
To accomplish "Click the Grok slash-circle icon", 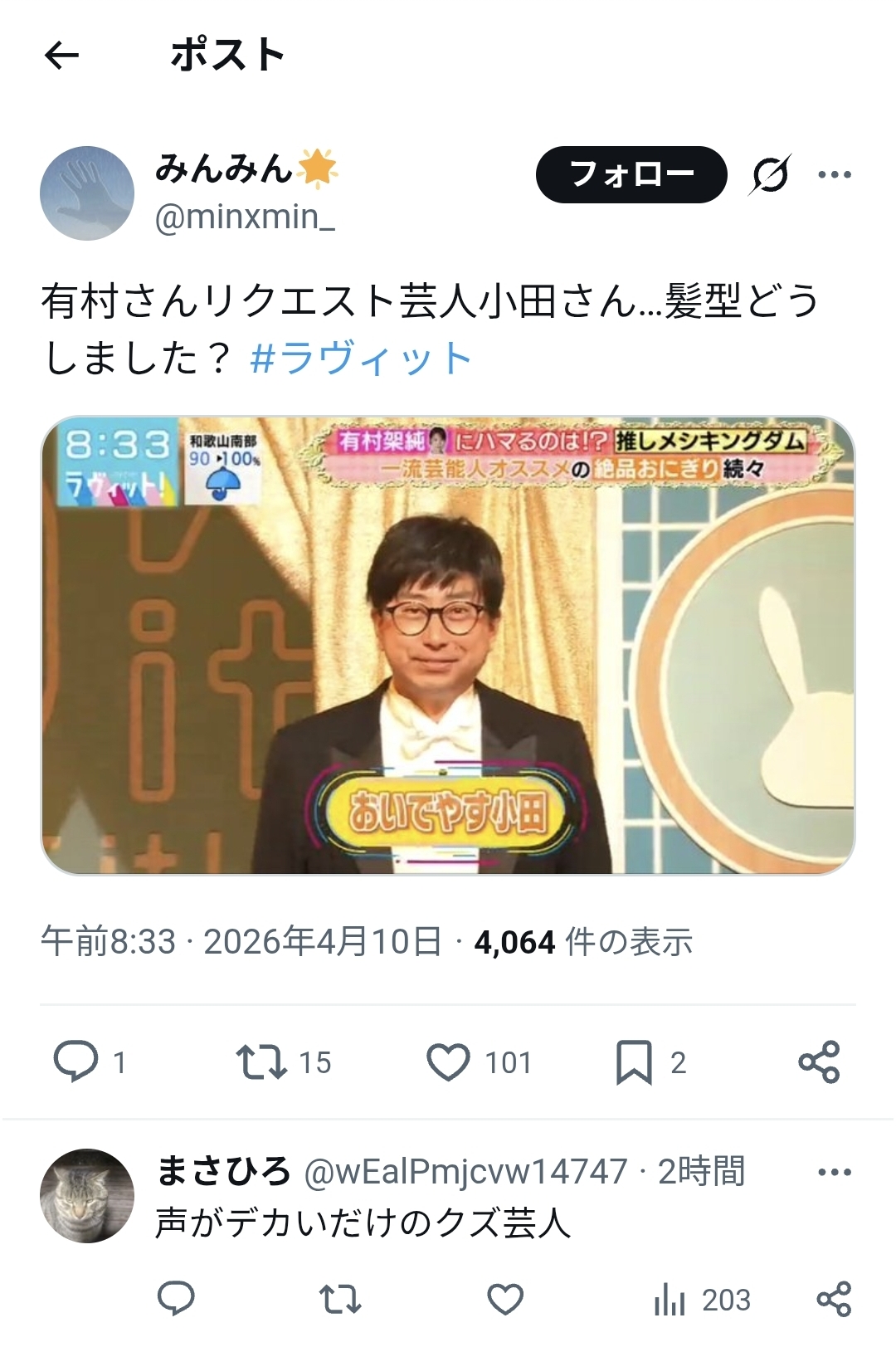I will click(770, 174).
